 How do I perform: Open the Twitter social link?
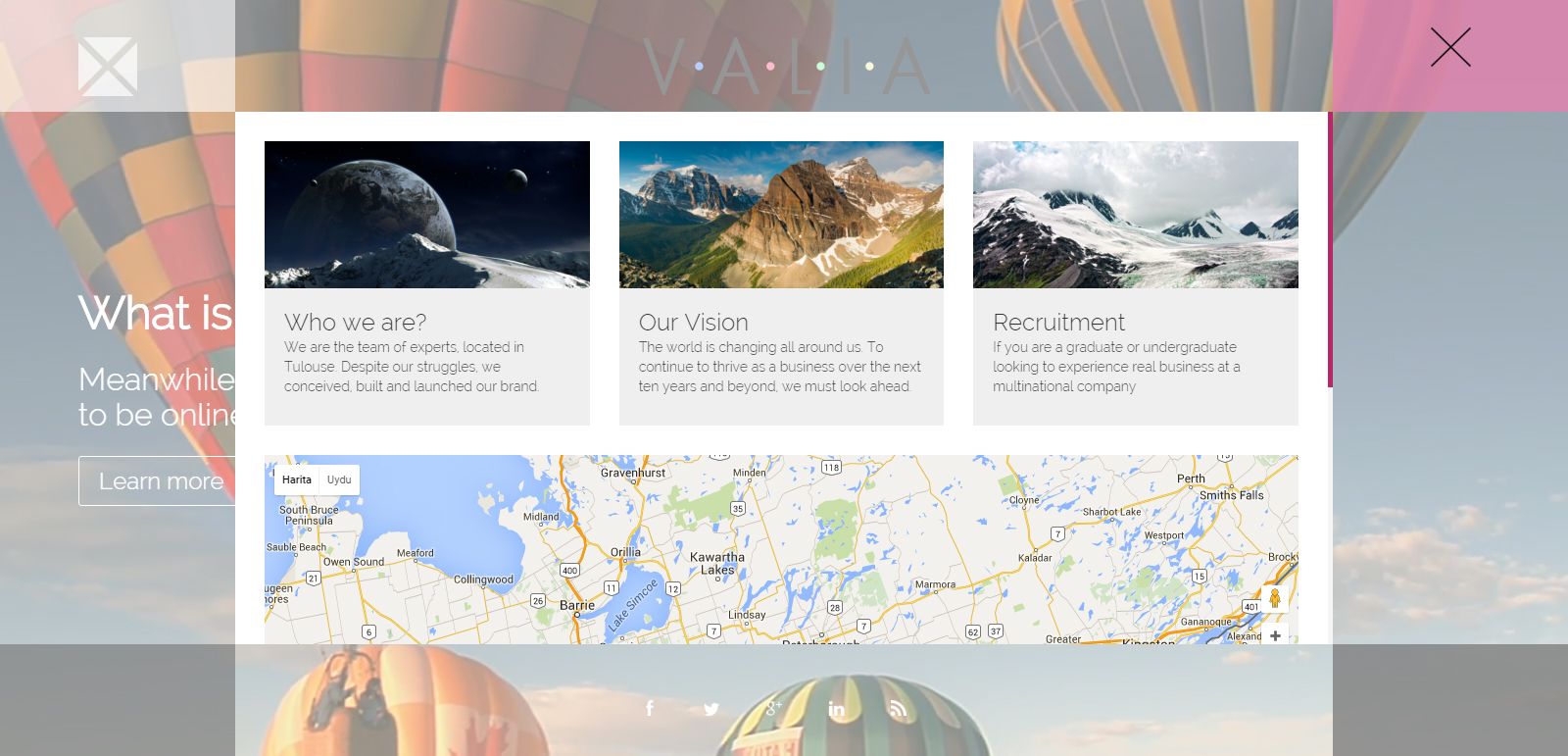click(711, 709)
